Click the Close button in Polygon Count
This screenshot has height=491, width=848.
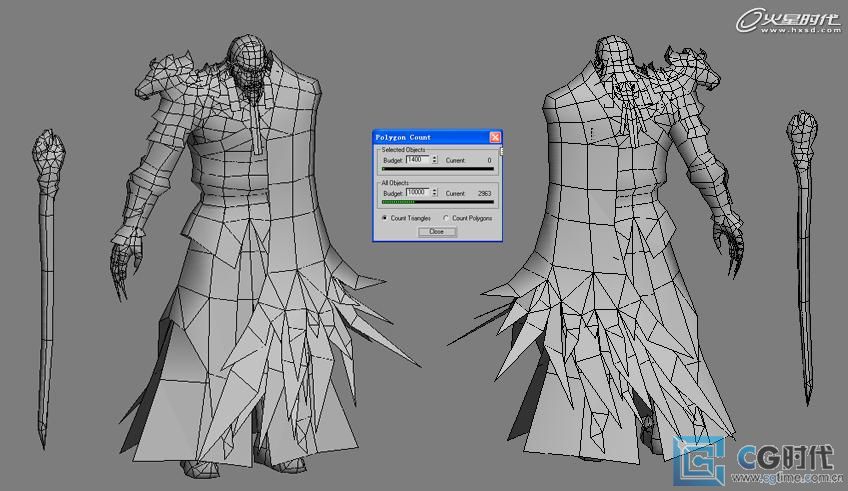pos(437,231)
